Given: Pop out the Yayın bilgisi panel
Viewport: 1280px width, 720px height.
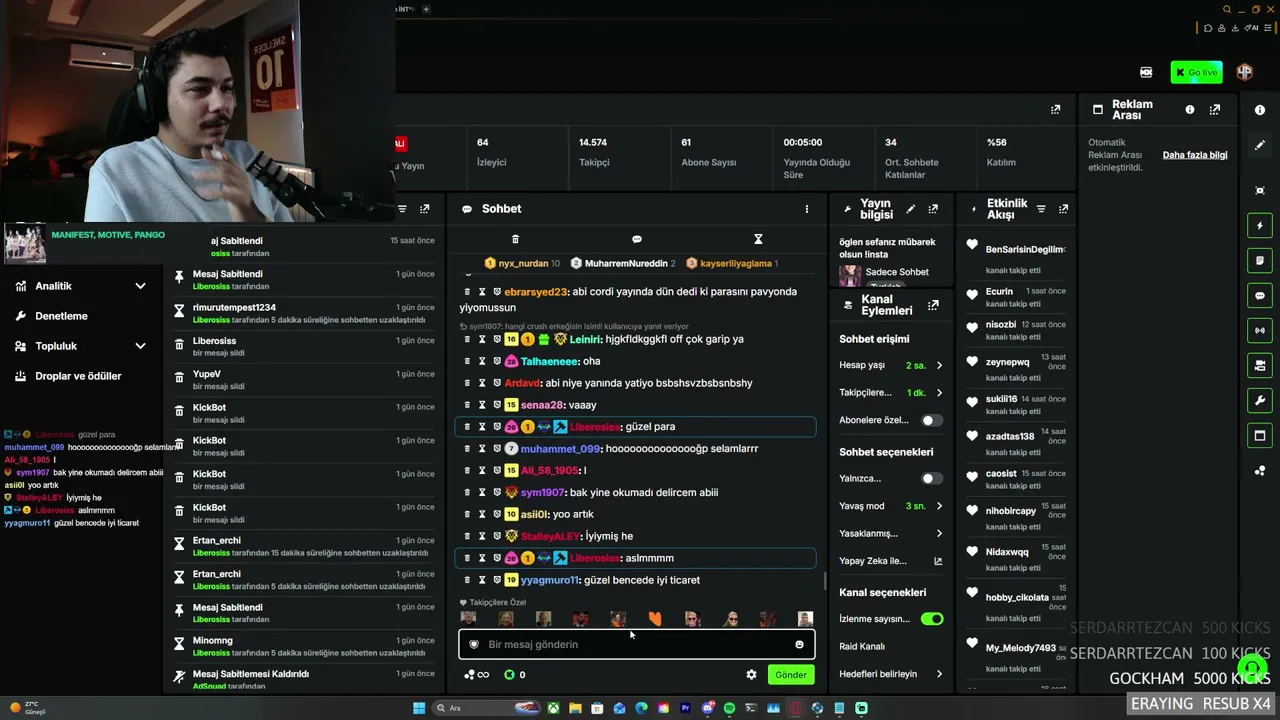Looking at the screenshot, I should 933,209.
